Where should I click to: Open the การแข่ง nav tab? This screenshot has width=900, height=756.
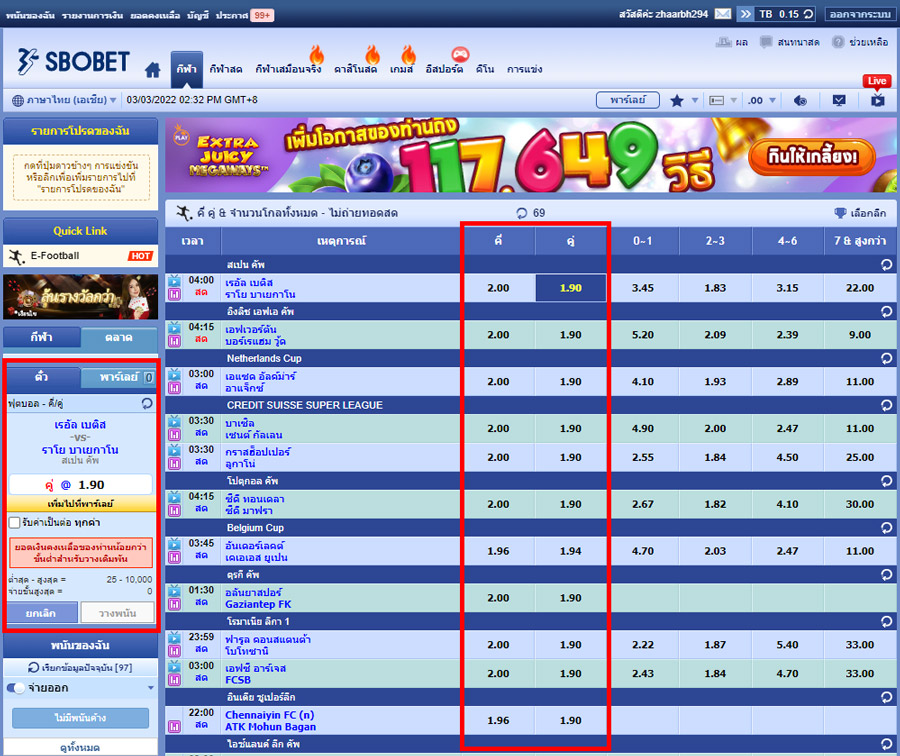pos(525,69)
